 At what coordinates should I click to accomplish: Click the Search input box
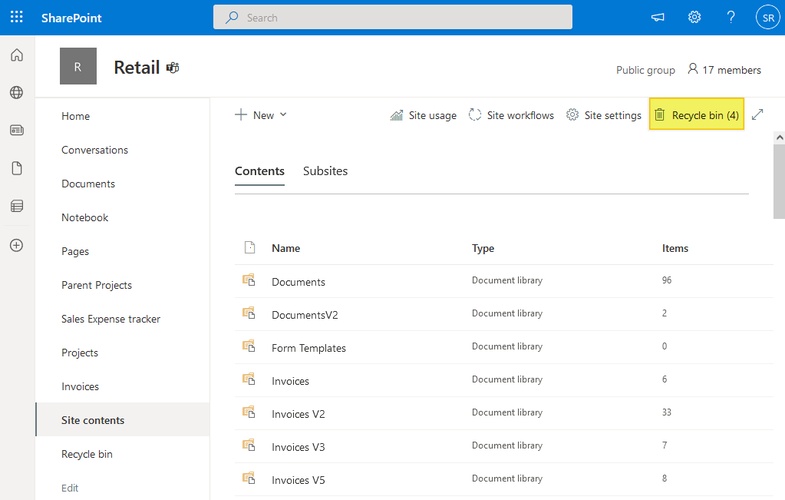click(x=392, y=18)
